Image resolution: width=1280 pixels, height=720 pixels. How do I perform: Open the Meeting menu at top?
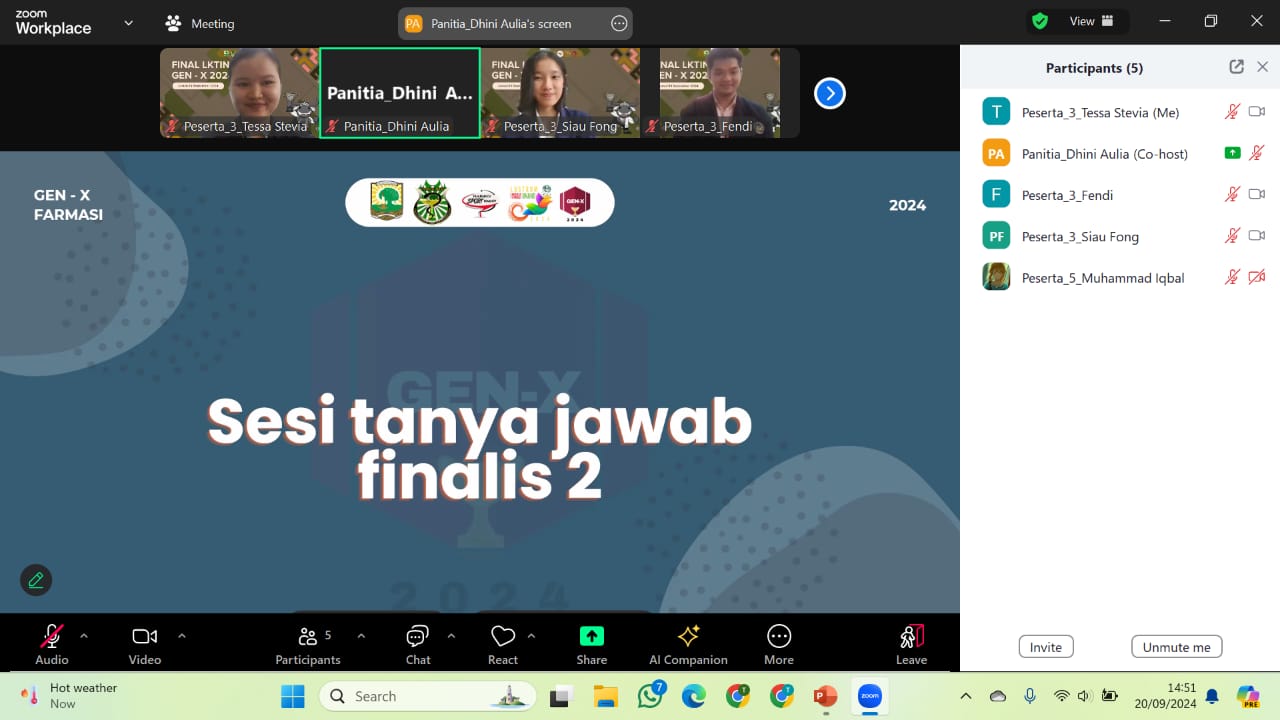tap(200, 23)
